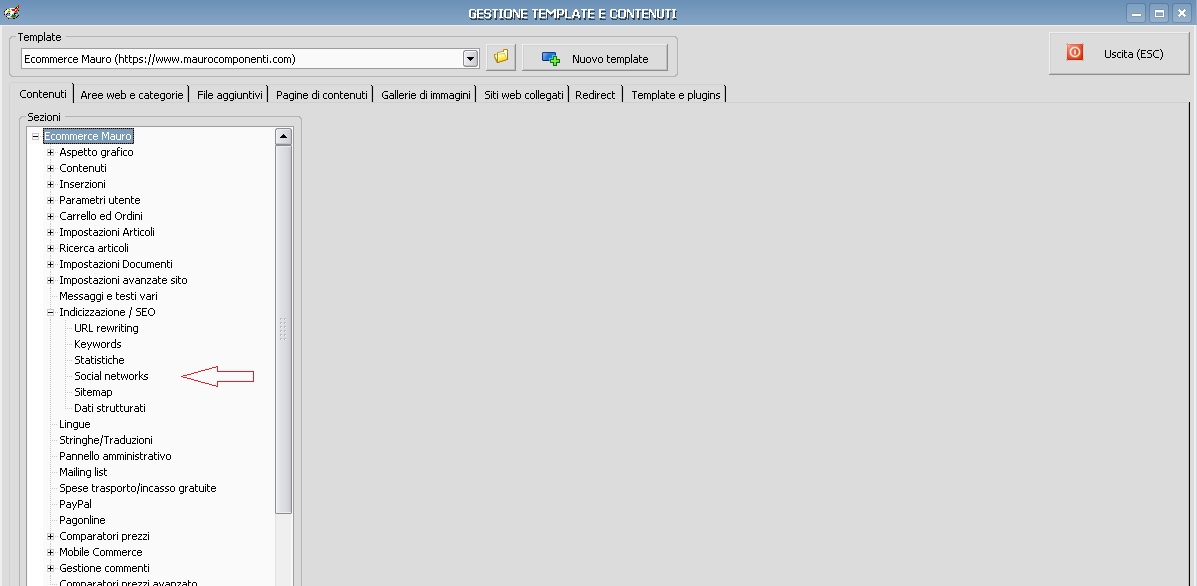Select Pannello amministrativo
The height and width of the screenshot is (586, 1197).
[115, 456]
